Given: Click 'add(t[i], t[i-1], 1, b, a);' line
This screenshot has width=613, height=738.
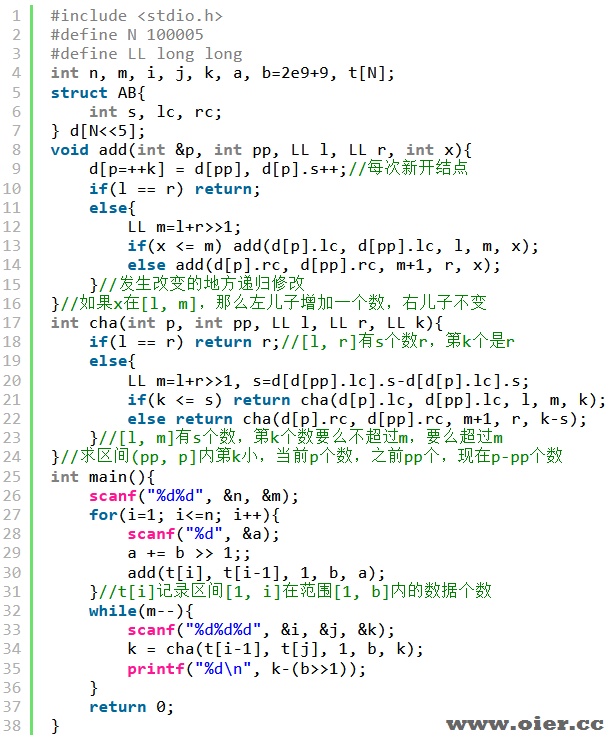Looking at the screenshot, I should click(256, 572).
